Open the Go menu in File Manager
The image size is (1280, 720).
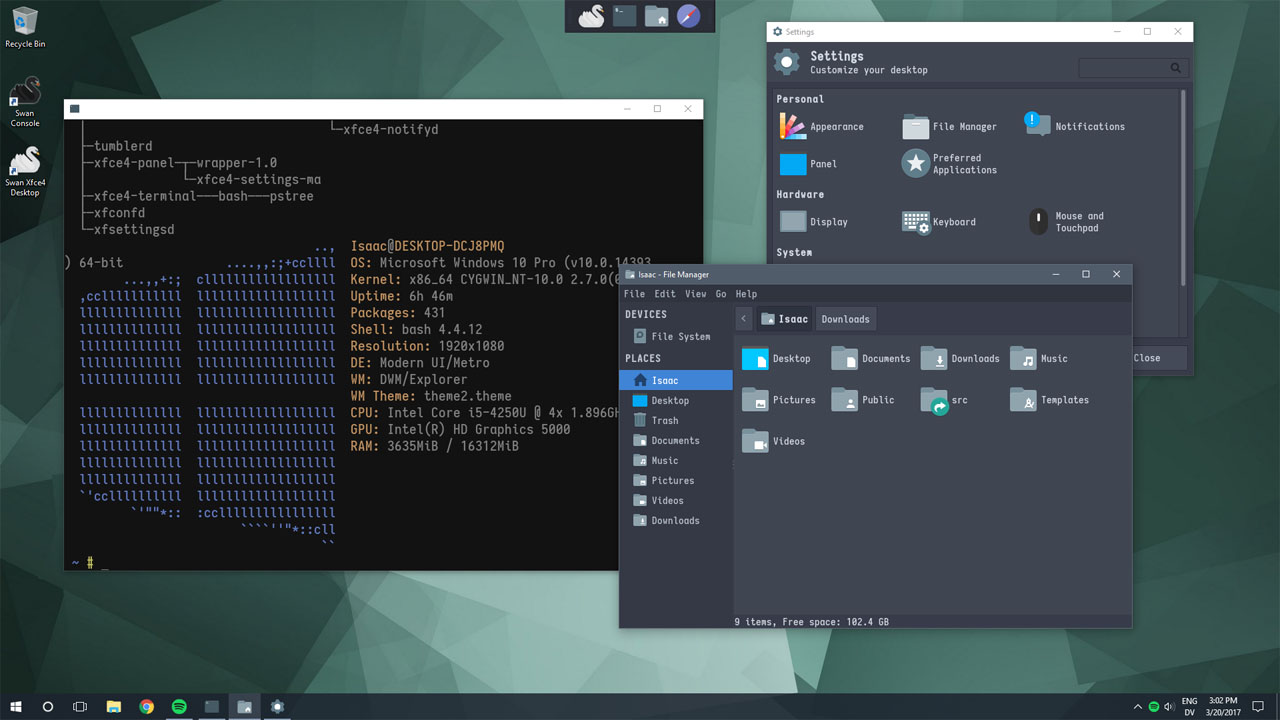(721, 293)
